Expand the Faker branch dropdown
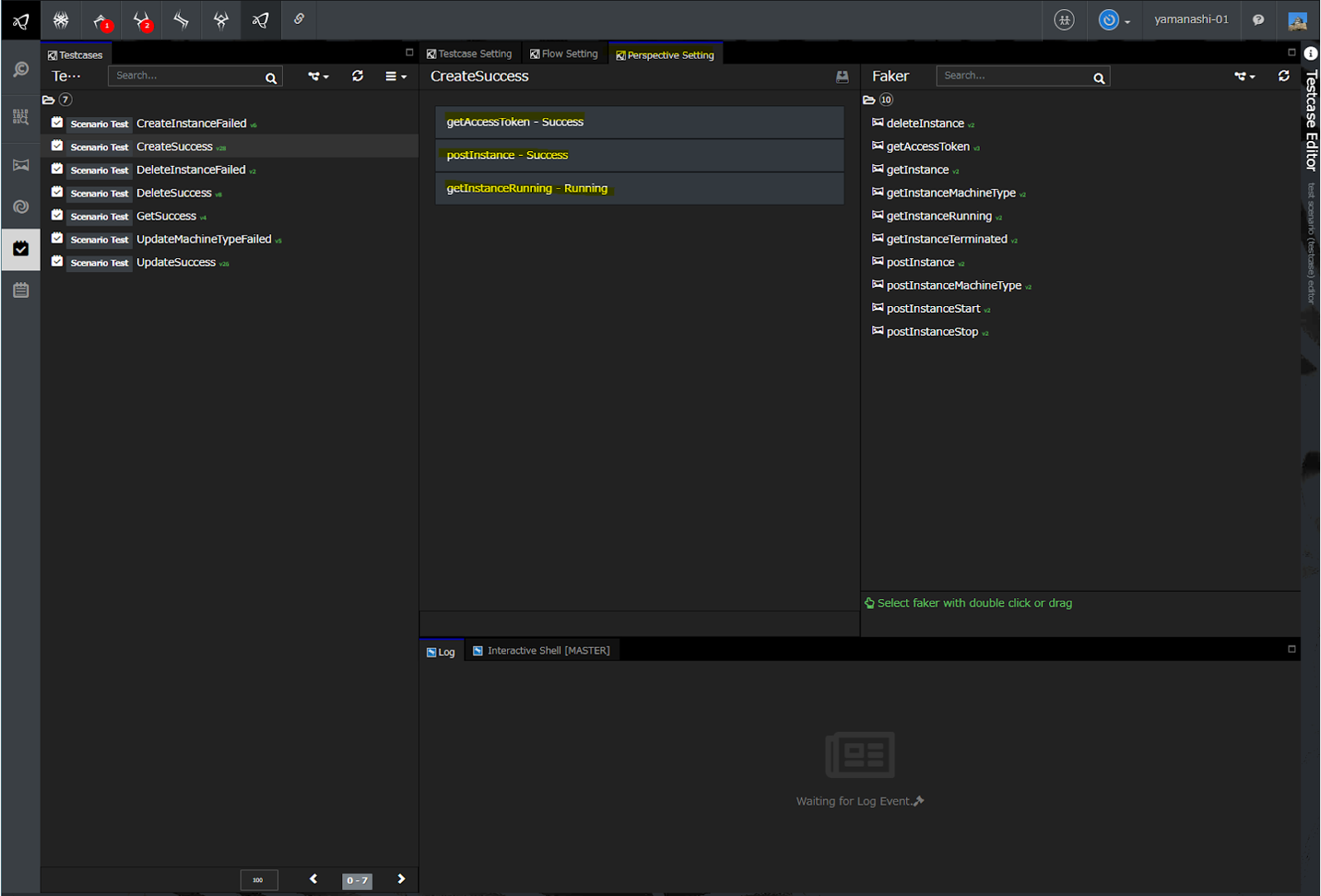 pyautogui.click(x=1244, y=76)
